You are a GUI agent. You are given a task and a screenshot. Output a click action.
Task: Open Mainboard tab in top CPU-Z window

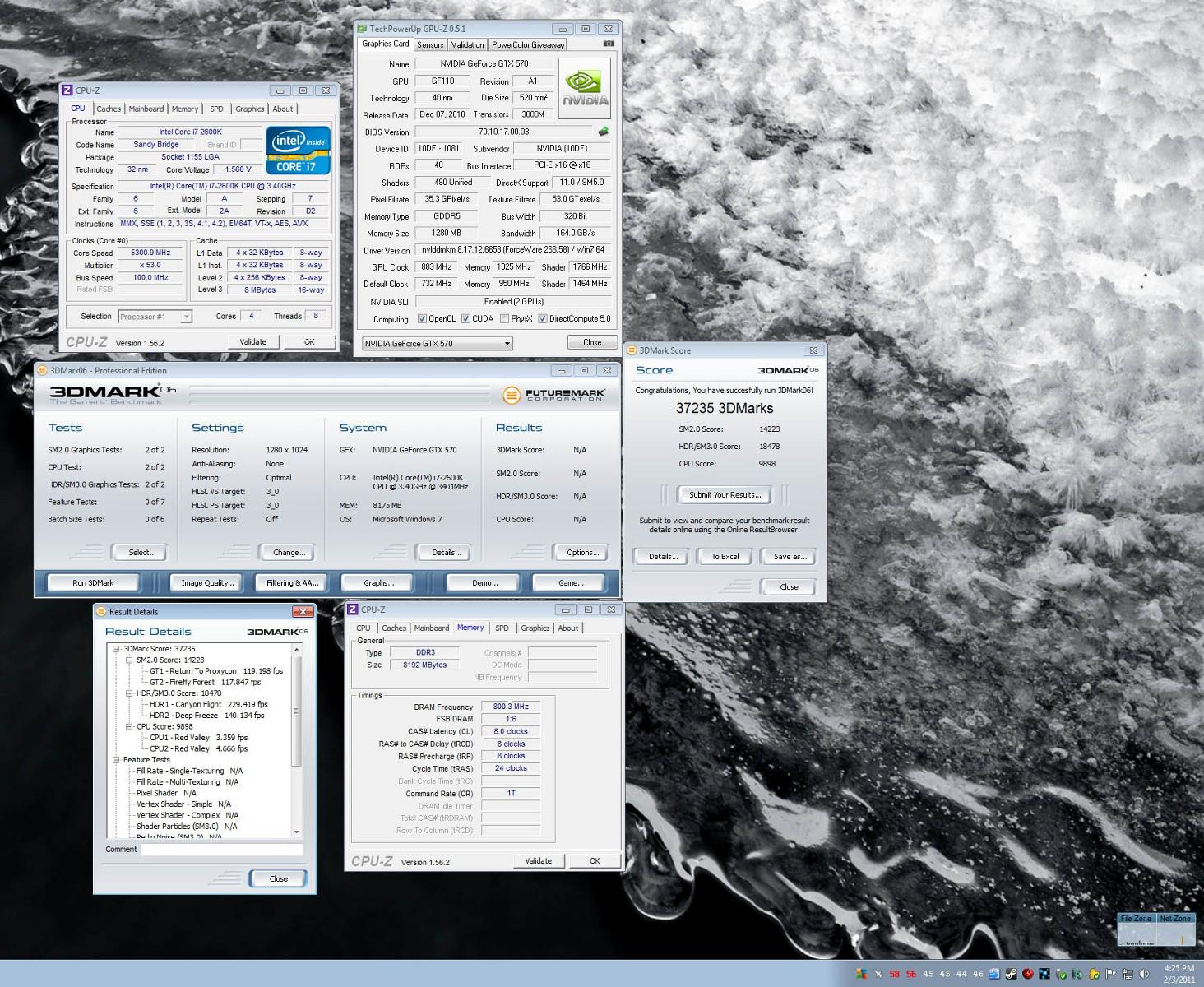[x=146, y=109]
